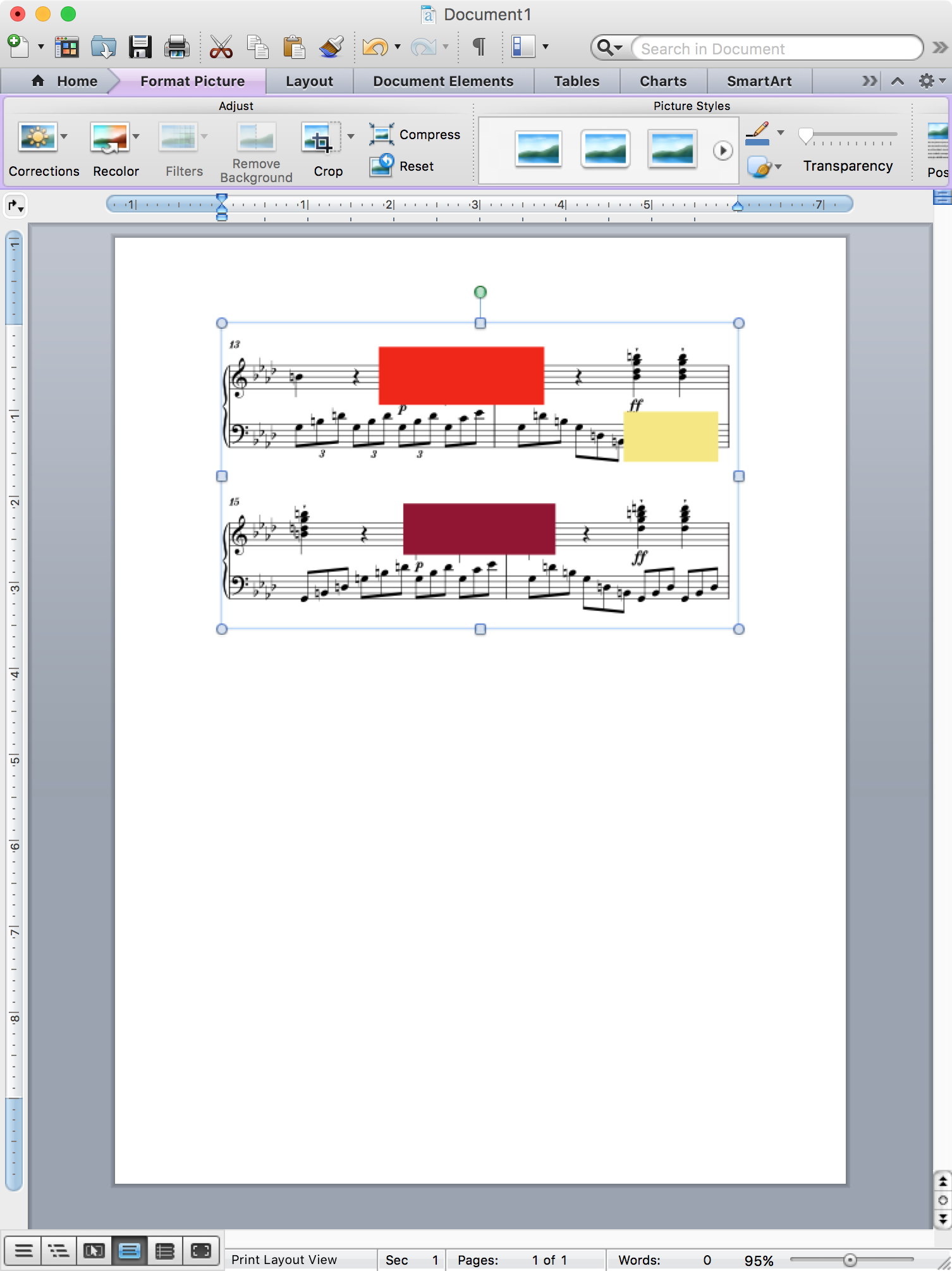The image size is (952, 1271).
Task: Switch to Notebook Layout view
Action: pos(165,1251)
